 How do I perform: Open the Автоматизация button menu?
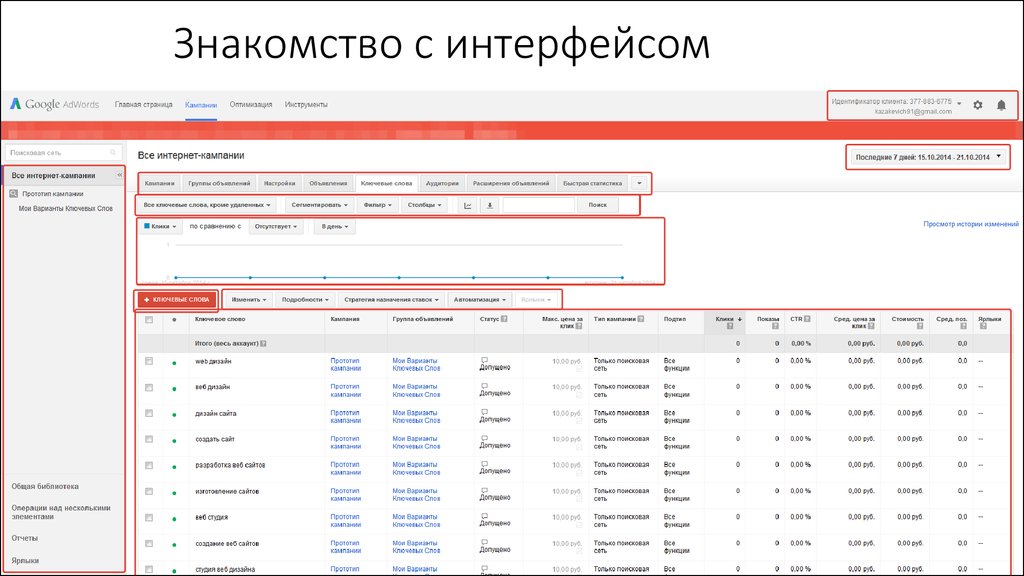[x=479, y=300]
